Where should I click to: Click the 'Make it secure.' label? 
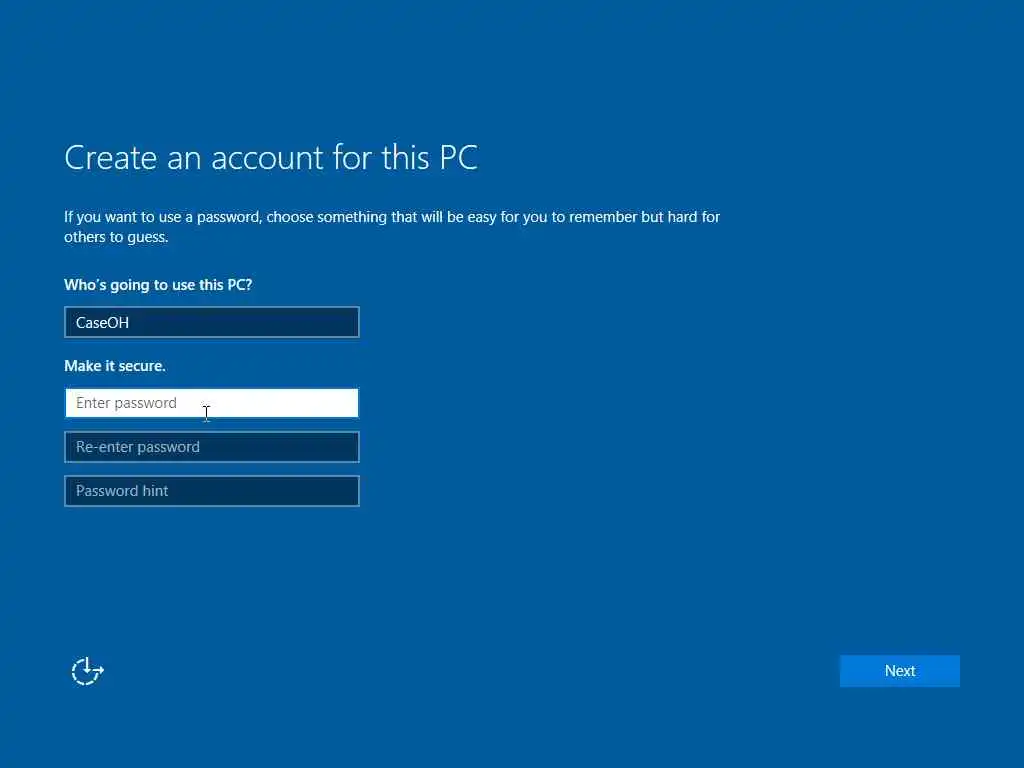tap(115, 366)
